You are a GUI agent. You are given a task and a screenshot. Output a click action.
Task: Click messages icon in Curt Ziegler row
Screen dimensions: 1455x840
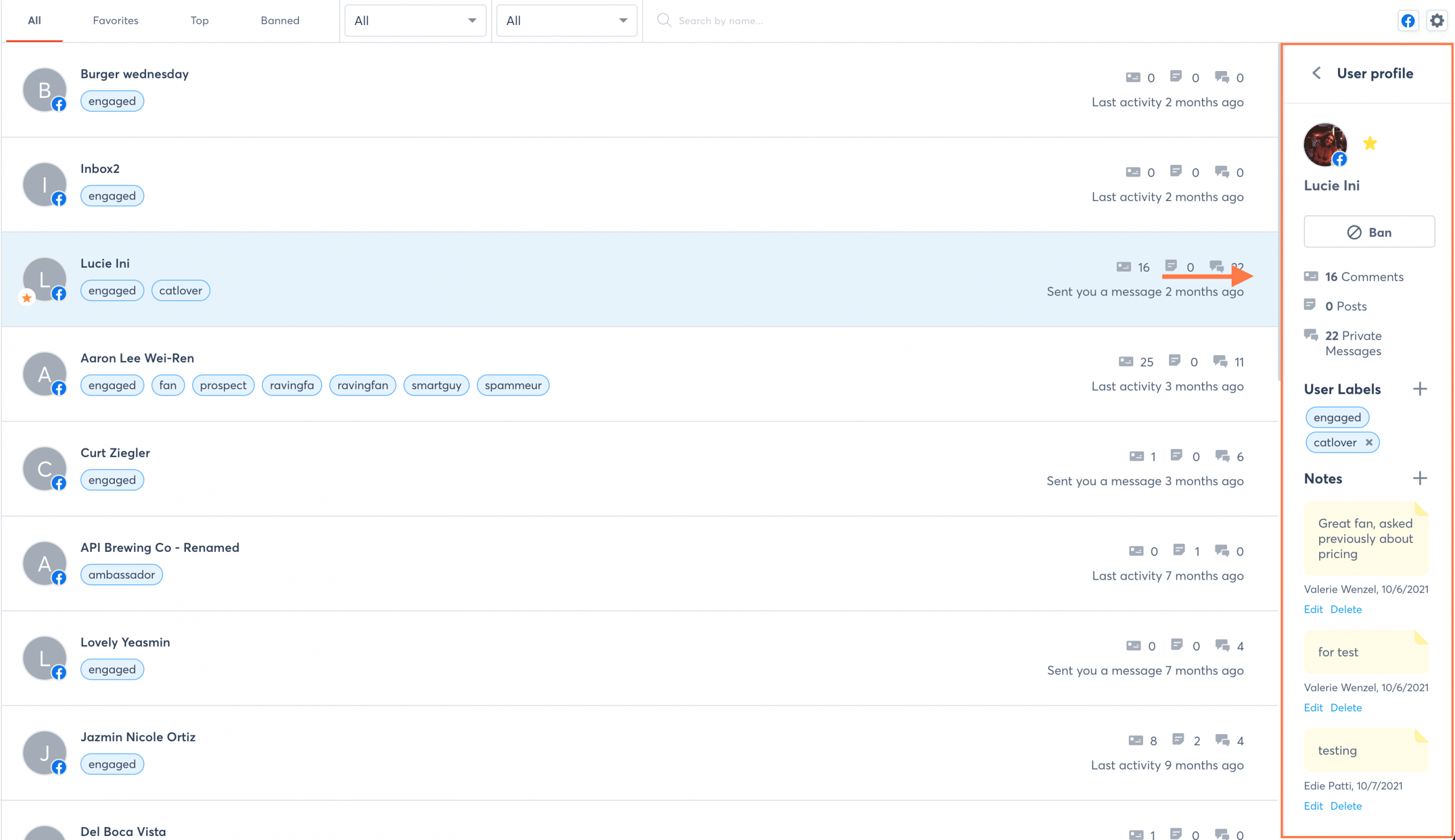pyautogui.click(x=1222, y=456)
